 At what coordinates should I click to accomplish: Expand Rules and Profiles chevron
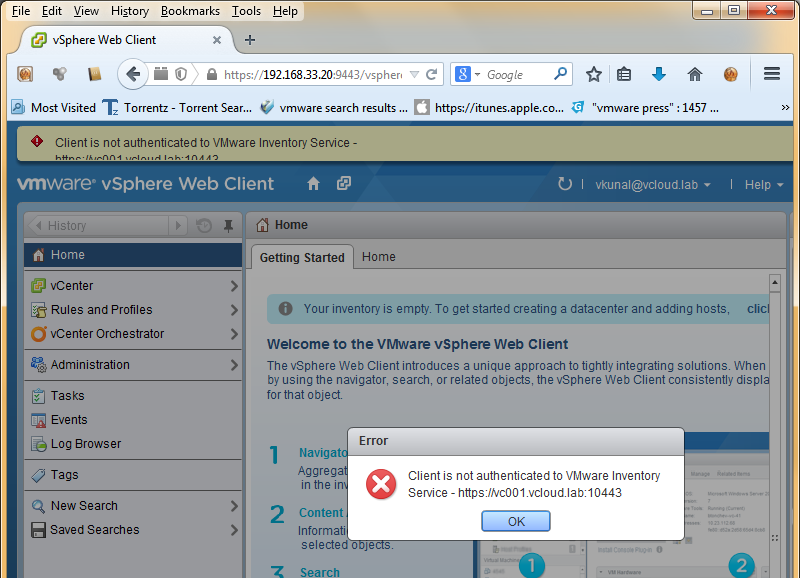click(234, 310)
